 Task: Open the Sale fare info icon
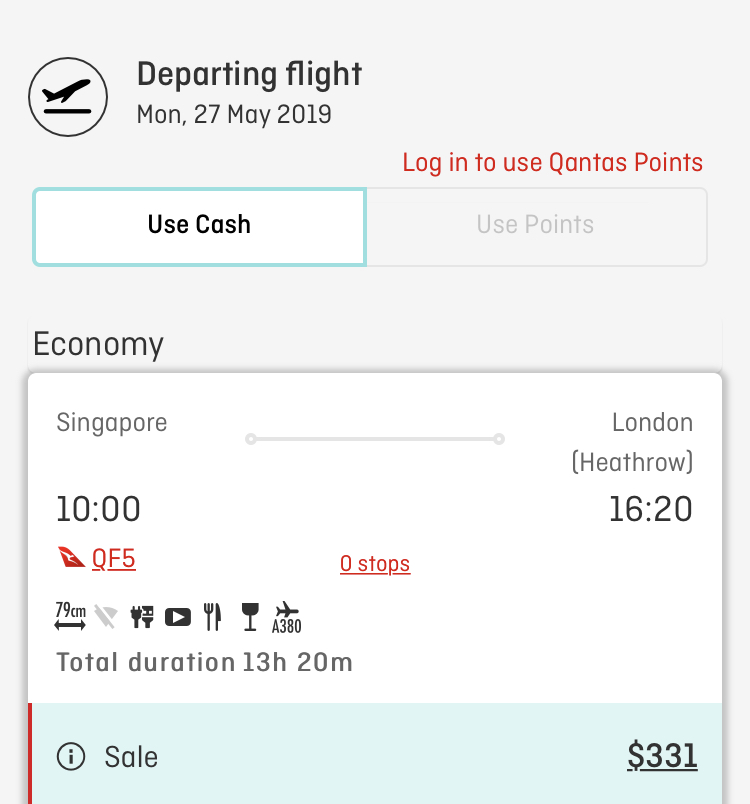coord(71,756)
